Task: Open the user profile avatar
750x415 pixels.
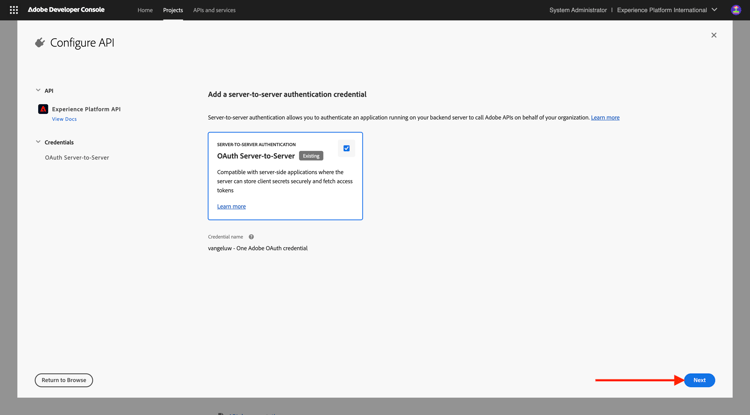Action: coord(736,10)
